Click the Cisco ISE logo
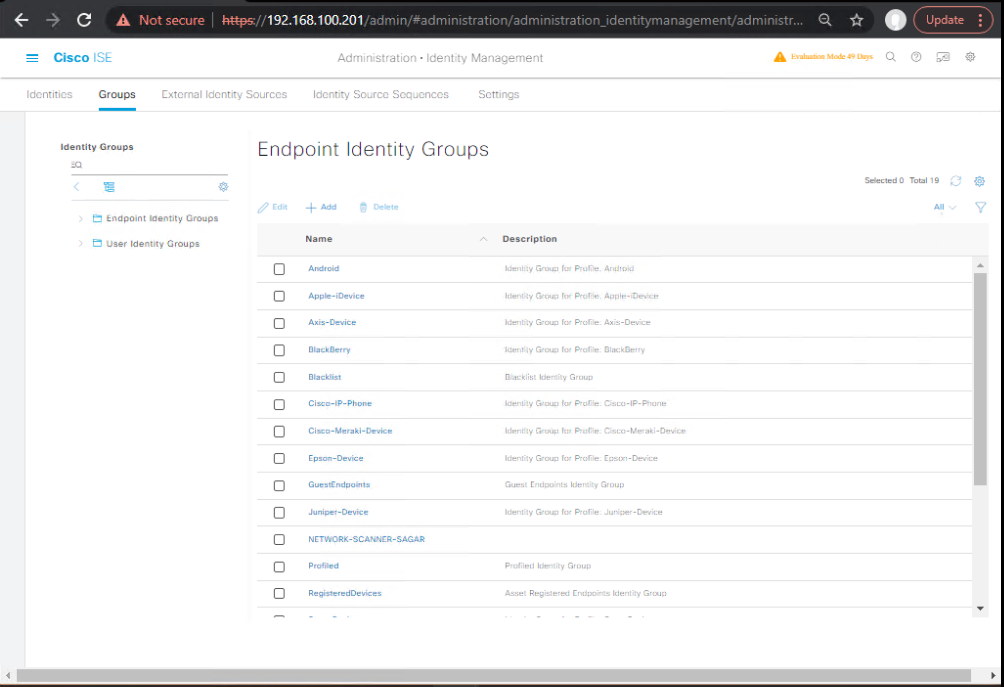 click(83, 58)
